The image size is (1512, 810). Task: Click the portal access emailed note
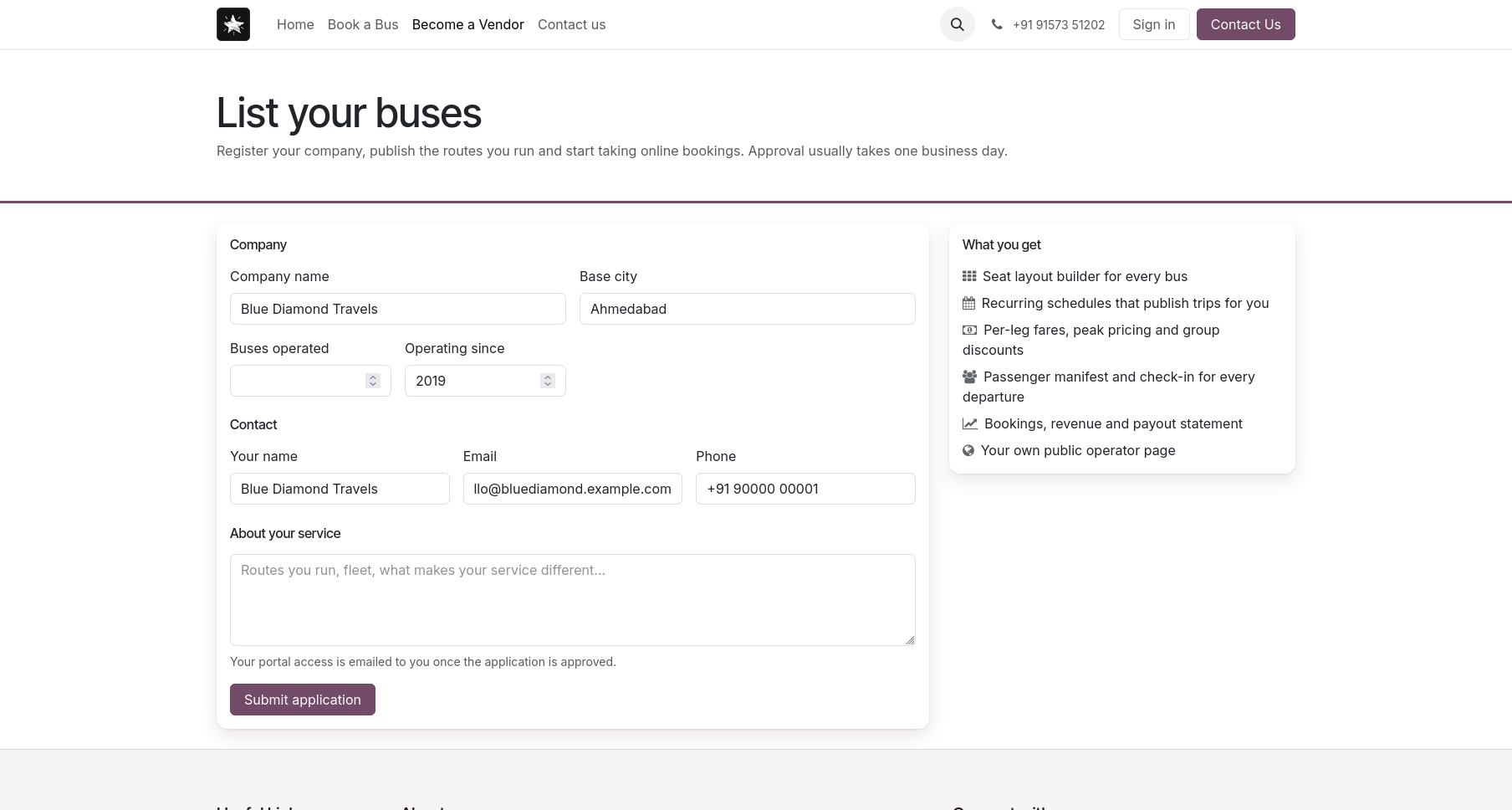pos(423,662)
